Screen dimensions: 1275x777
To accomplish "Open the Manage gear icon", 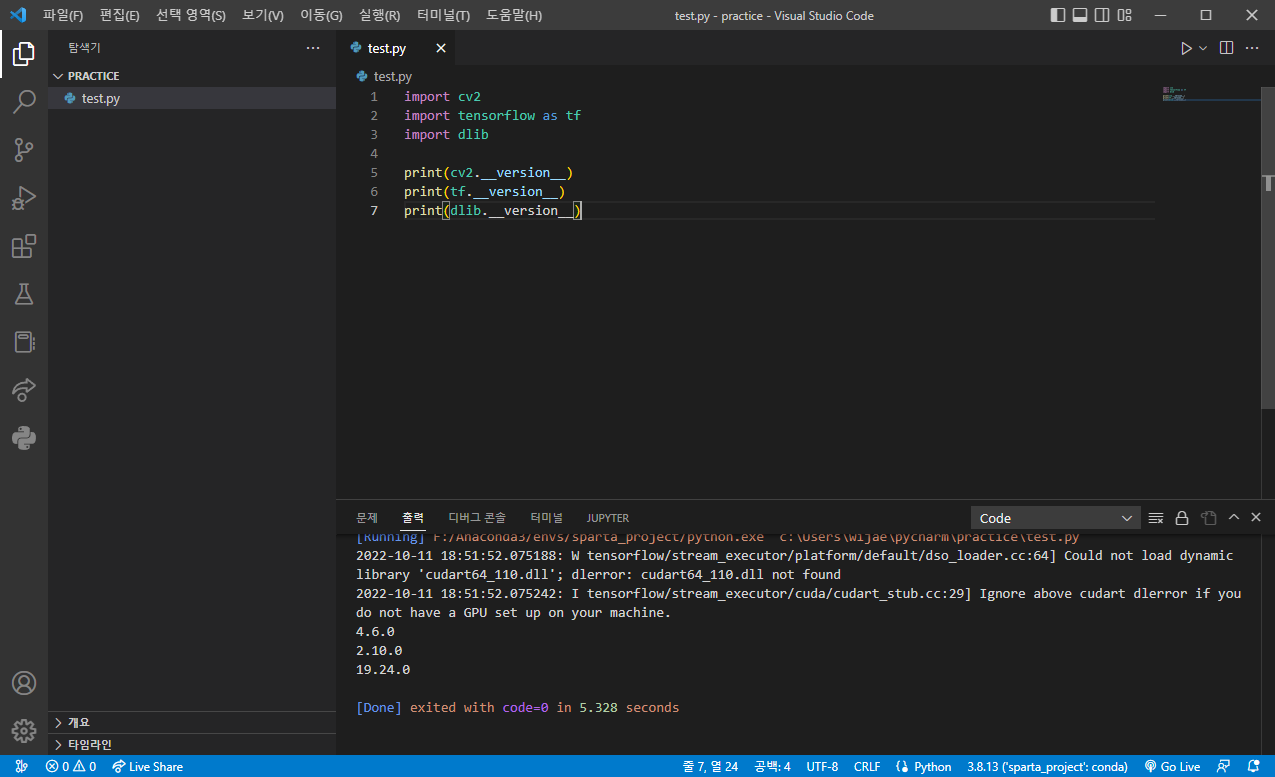I will tap(24, 731).
